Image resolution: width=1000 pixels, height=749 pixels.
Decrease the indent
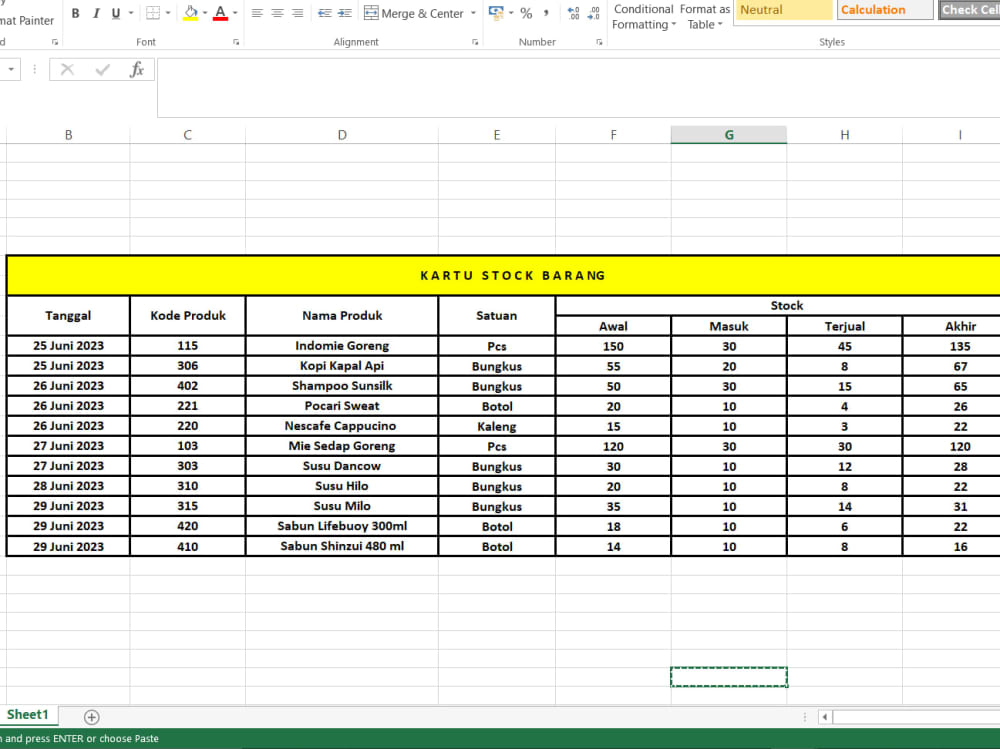pos(325,13)
